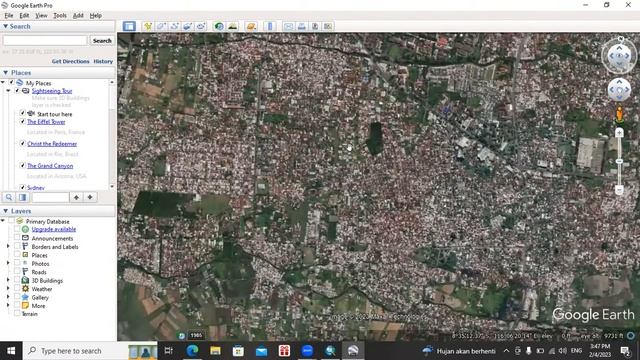Collapse the Places panel triangle
The height and width of the screenshot is (360, 640).
pos(5,73)
